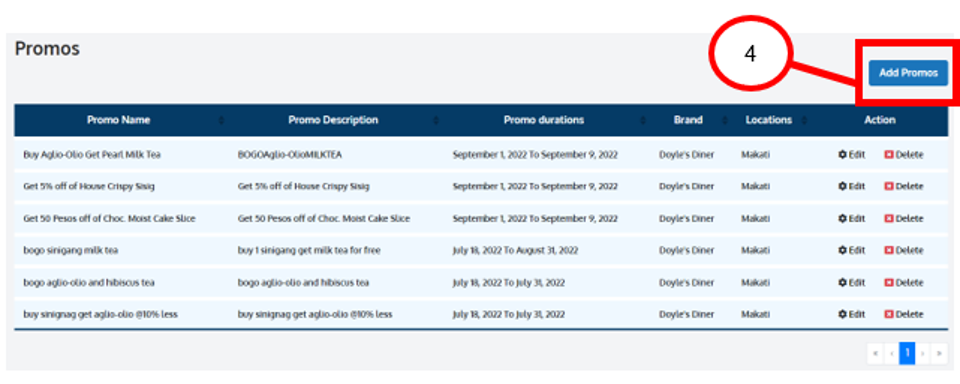Image resolution: width=960 pixels, height=384 pixels.
Task: Sort by Promo Description column arrows
Action: point(435,121)
